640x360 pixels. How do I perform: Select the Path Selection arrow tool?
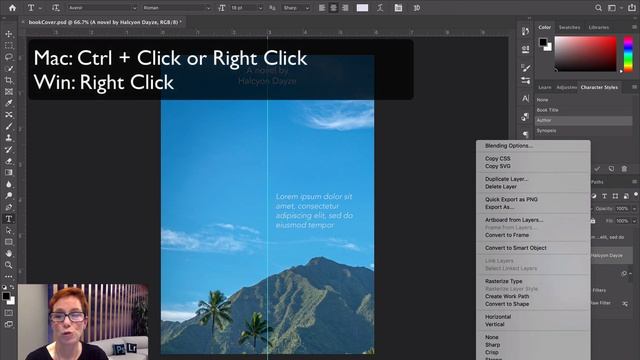click(9, 230)
